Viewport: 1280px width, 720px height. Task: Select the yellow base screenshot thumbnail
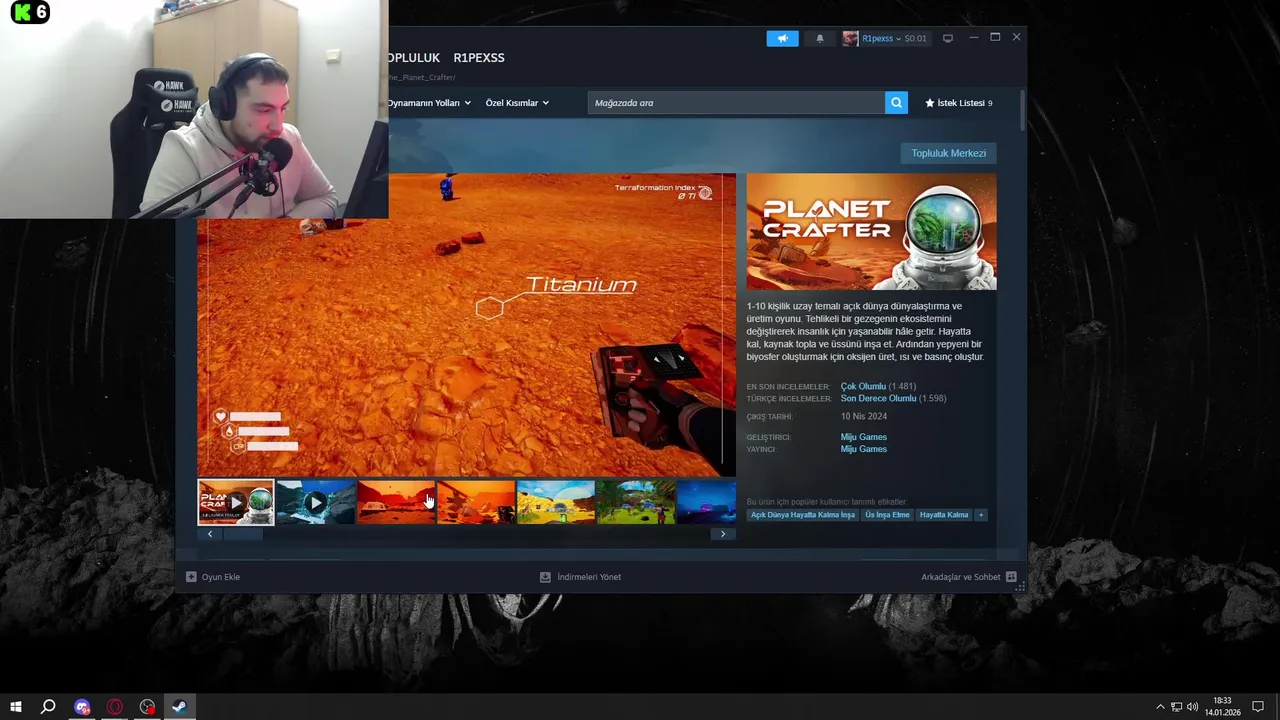point(556,503)
